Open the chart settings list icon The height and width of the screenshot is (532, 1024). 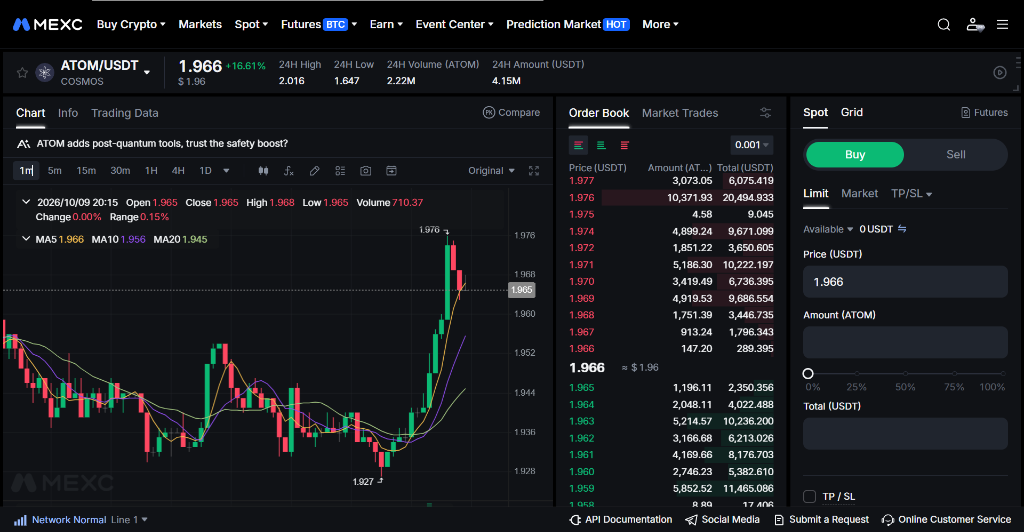tap(340, 171)
